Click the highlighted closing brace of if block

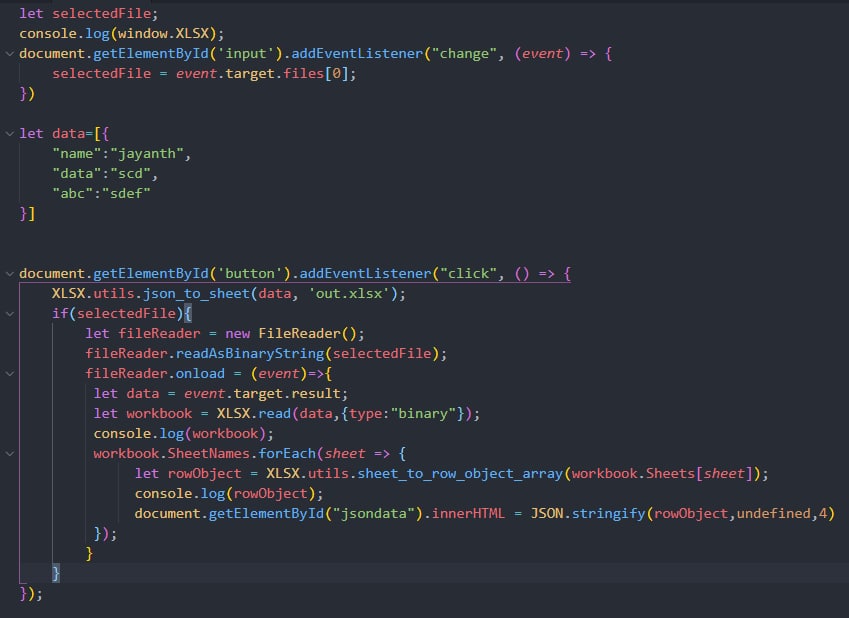[x=56, y=573]
